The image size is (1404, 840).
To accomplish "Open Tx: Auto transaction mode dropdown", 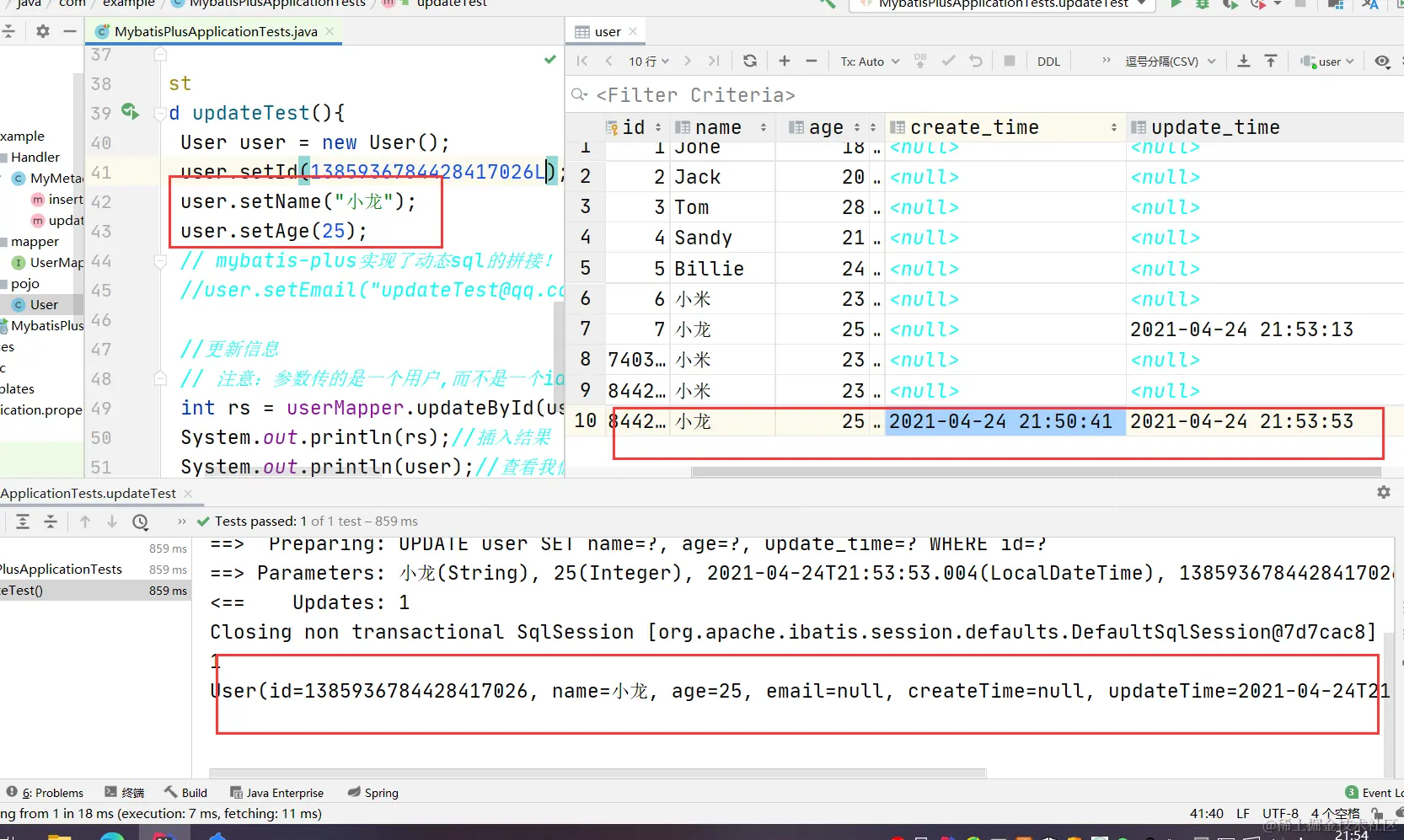I will click(x=871, y=62).
